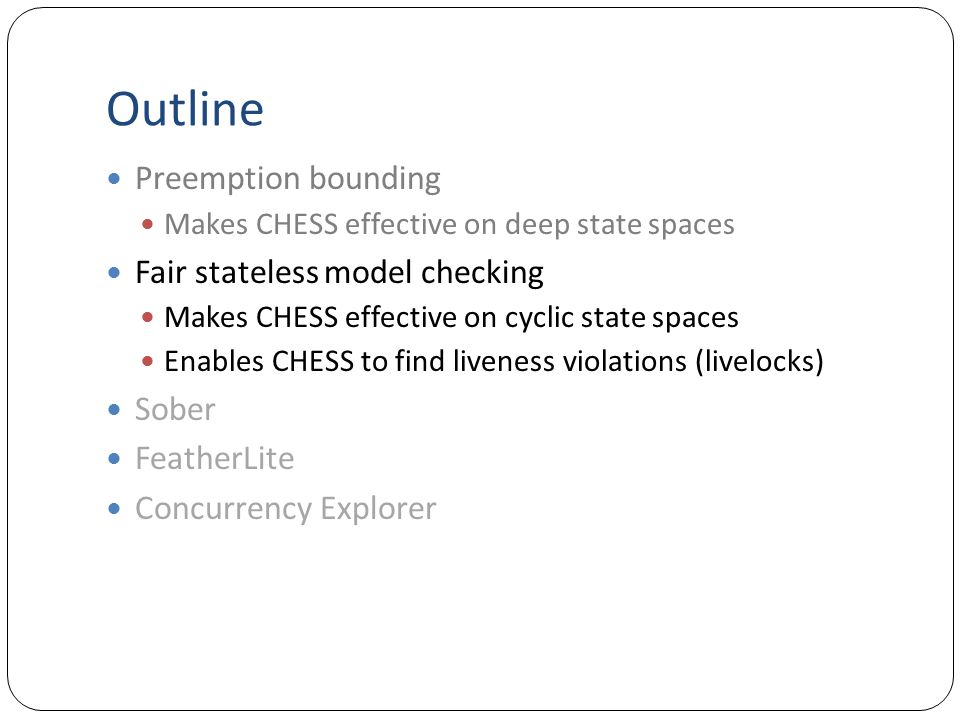Click the blue bullet before Fair stateless model checking
960x720 pixels.
(x=114, y=272)
